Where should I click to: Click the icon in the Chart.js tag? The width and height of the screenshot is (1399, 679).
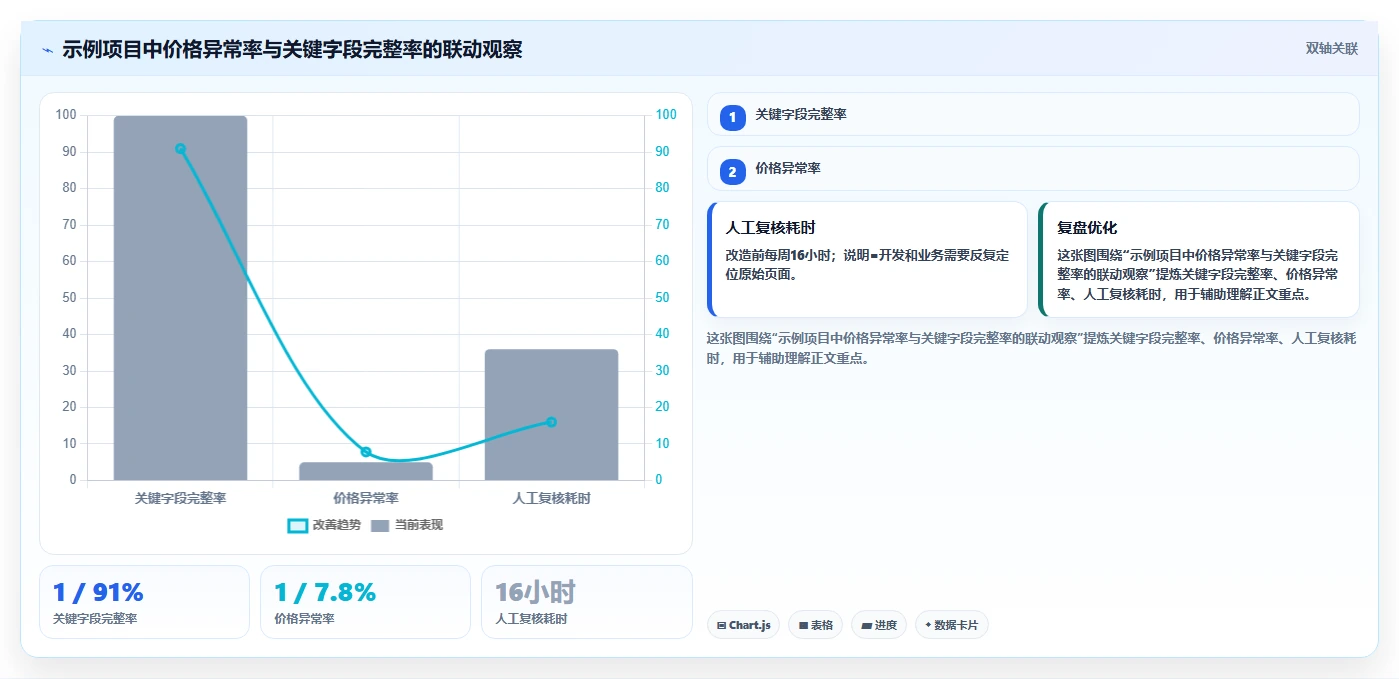point(721,626)
